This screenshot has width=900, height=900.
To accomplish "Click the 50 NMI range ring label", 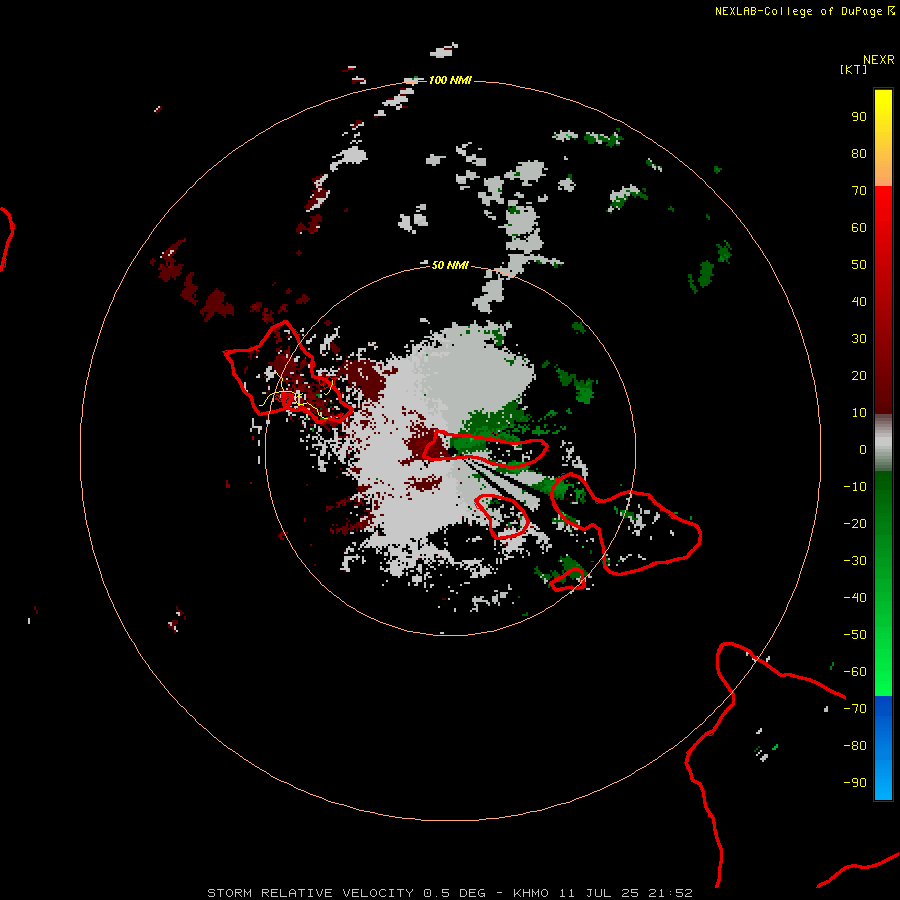I will [450, 265].
